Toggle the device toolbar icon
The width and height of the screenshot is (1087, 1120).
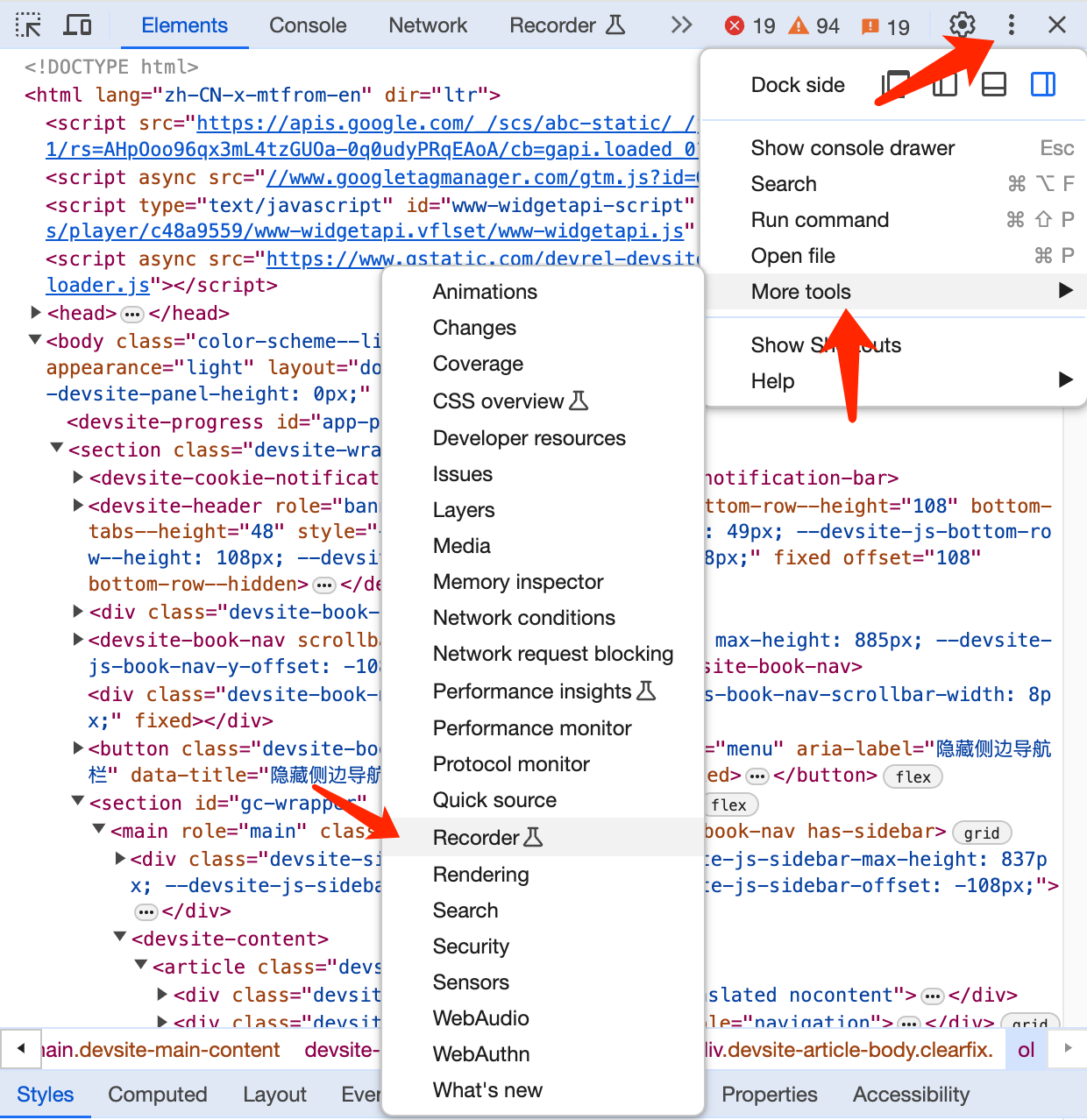pyautogui.click(x=77, y=25)
